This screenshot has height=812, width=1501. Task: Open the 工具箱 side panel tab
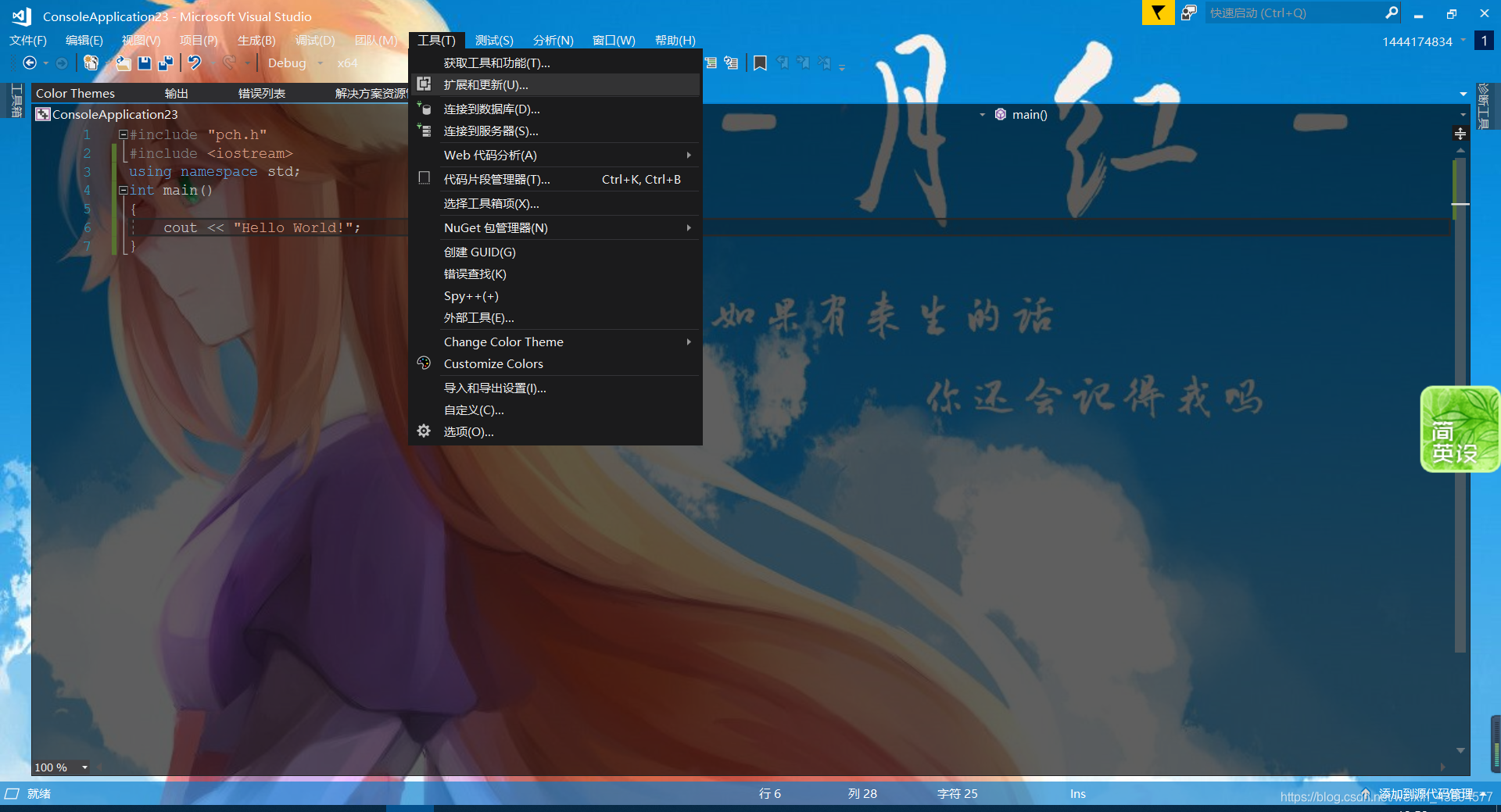pos(16,101)
